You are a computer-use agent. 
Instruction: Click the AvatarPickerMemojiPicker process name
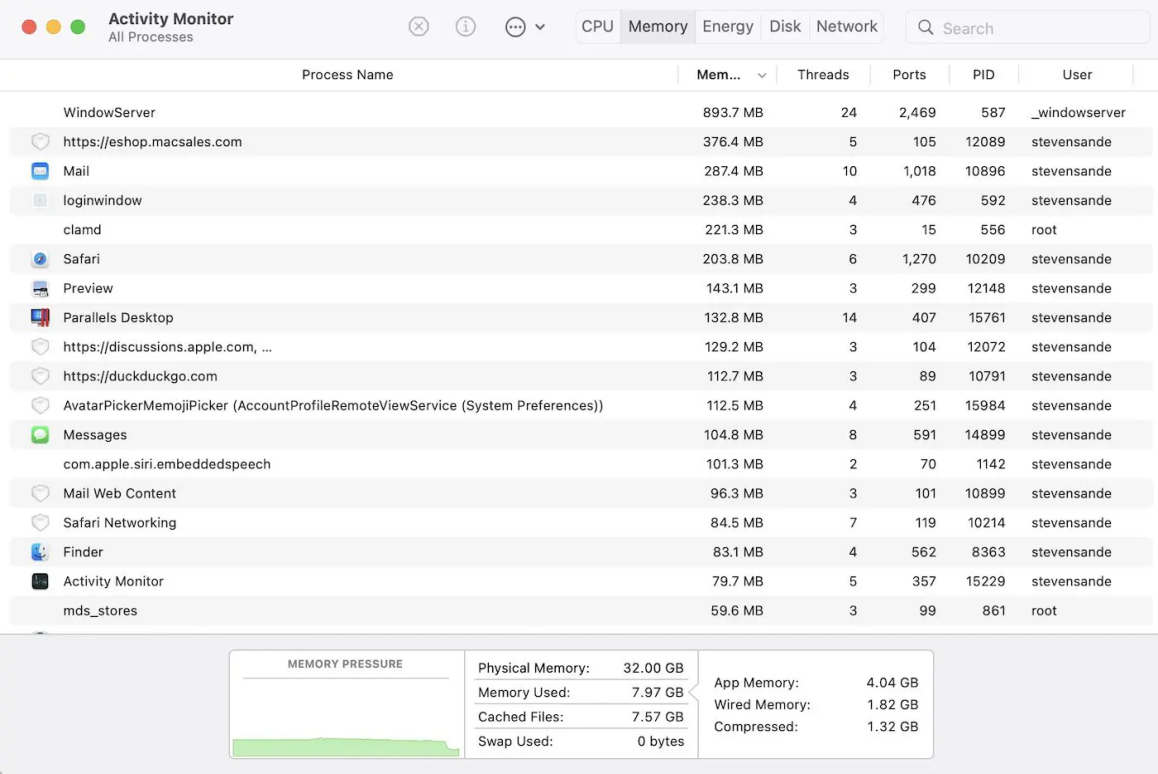[333, 405]
